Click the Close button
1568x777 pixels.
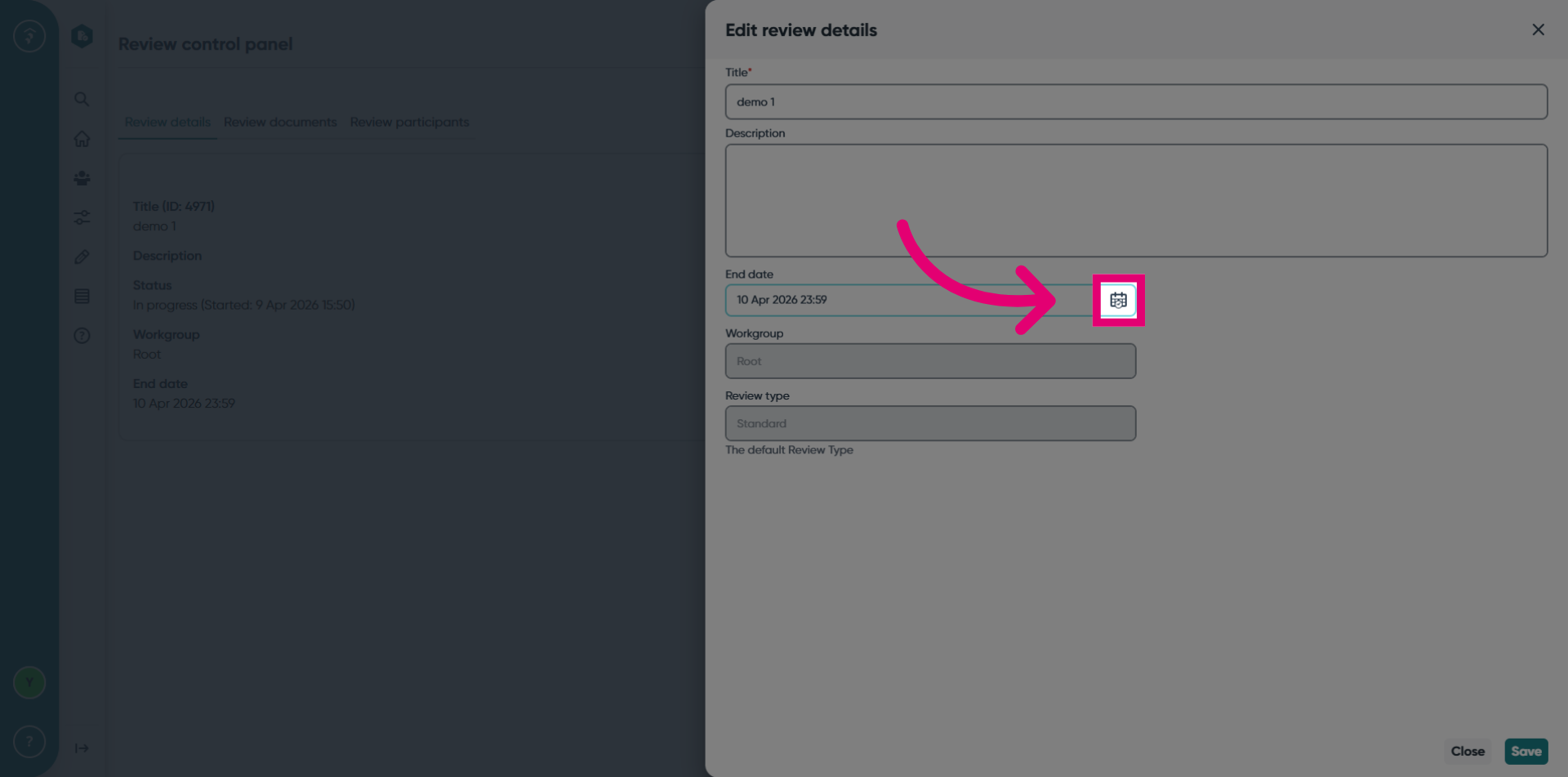pyautogui.click(x=1468, y=751)
